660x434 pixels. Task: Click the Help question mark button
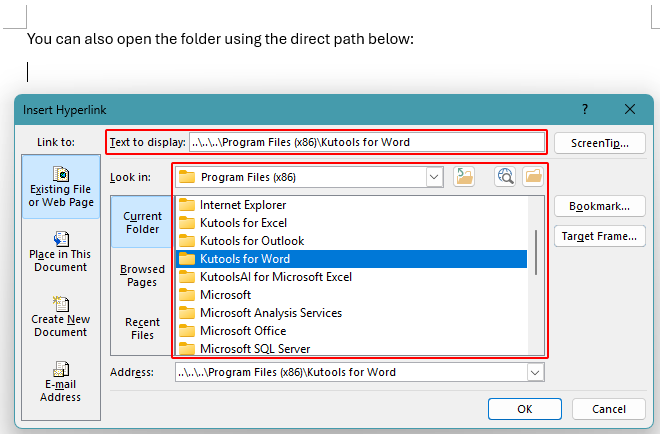click(585, 109)
